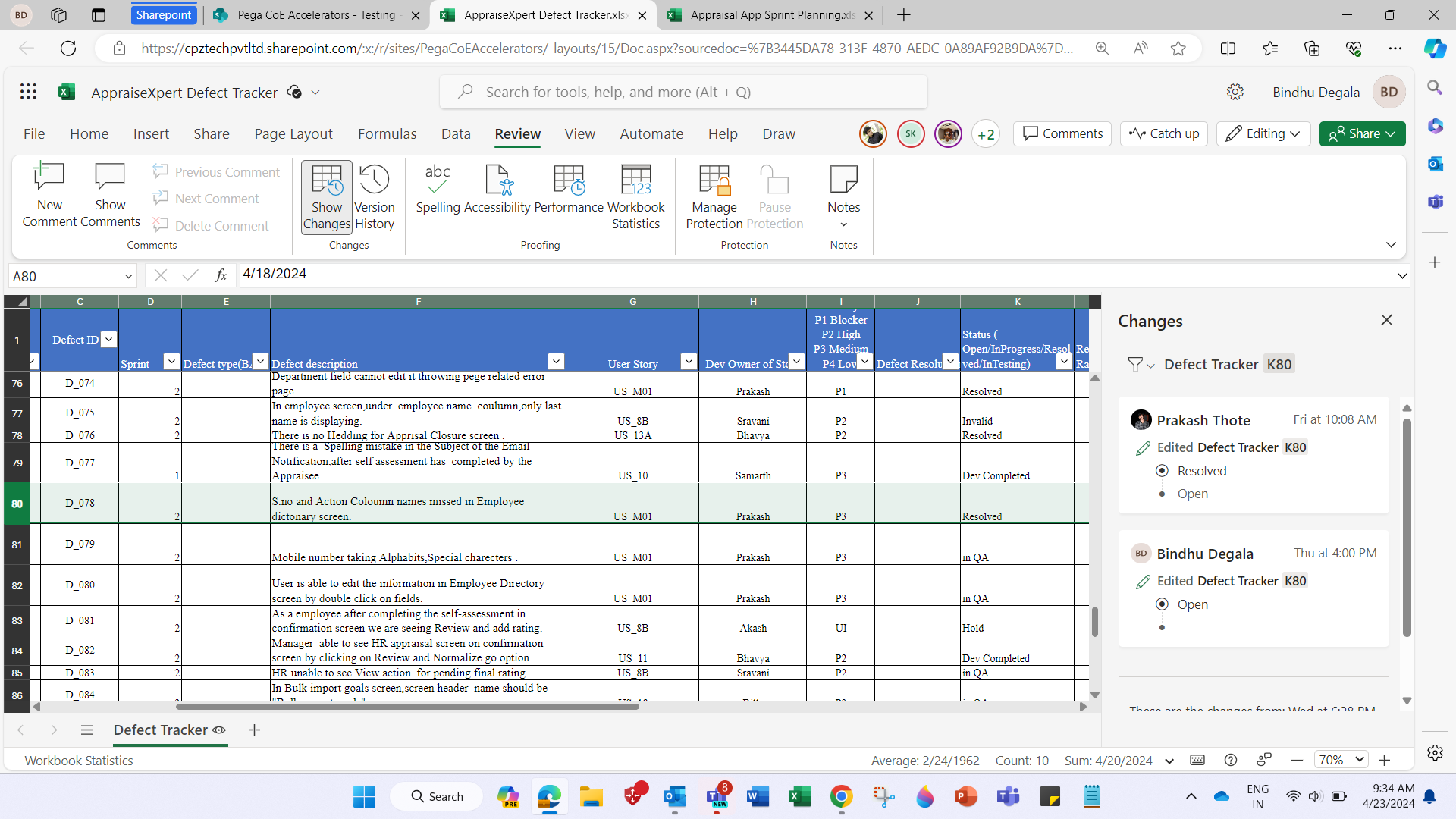Open the 70% zoom level dropdown
Image resolution: width=1456 pixels, height=819 pixels.
tap(1341, 760)
